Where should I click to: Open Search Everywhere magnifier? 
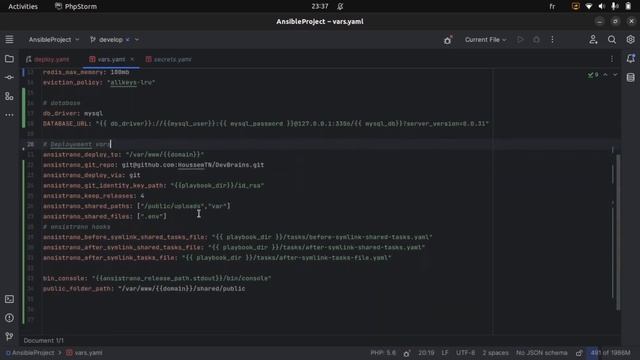point(611,40)
